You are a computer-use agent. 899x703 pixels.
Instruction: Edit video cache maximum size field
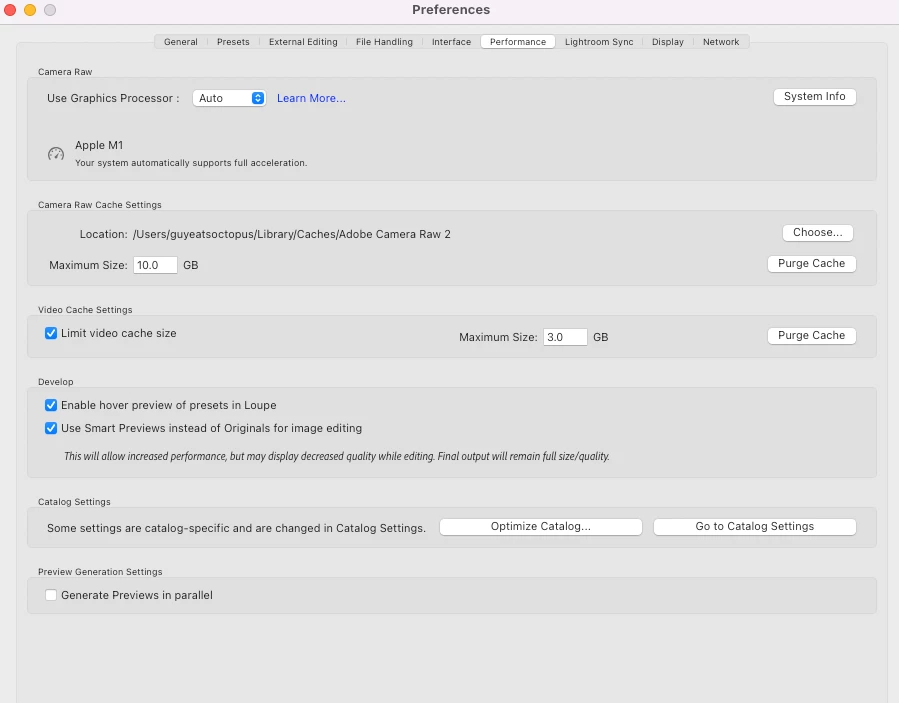(x=565, y=337)
